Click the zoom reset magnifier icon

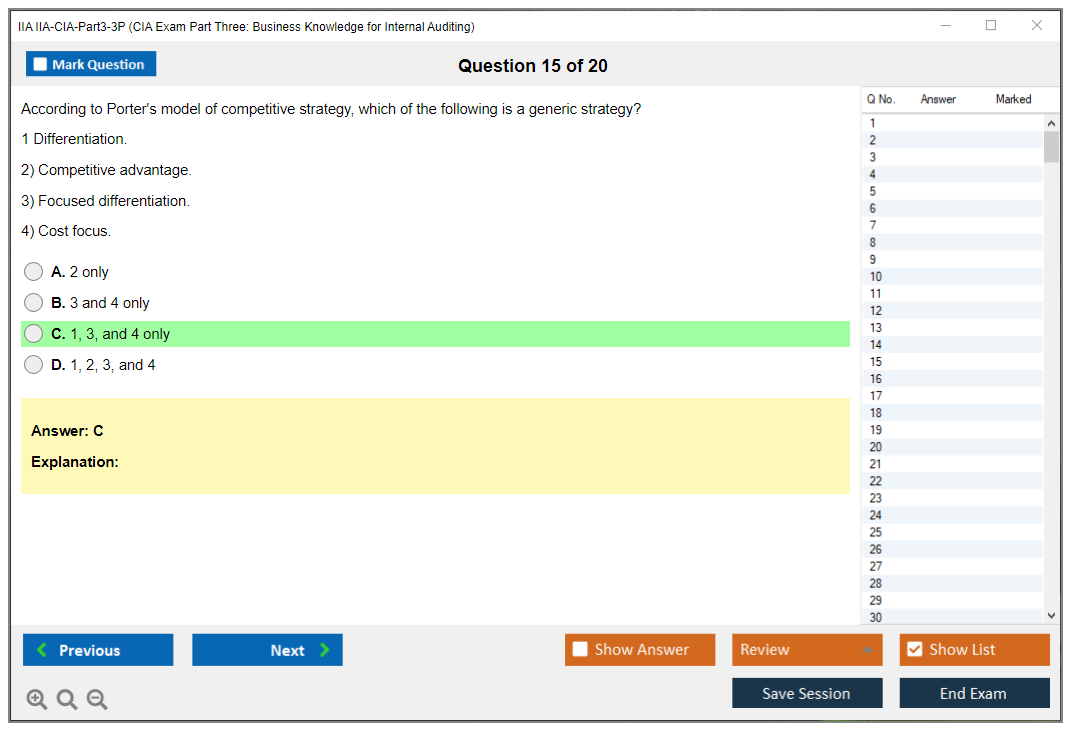tap(67, 700)
